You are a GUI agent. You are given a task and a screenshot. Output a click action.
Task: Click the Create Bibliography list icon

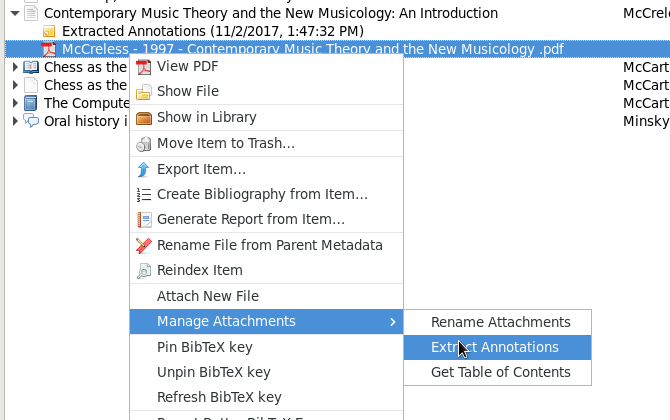coord(143,195)
